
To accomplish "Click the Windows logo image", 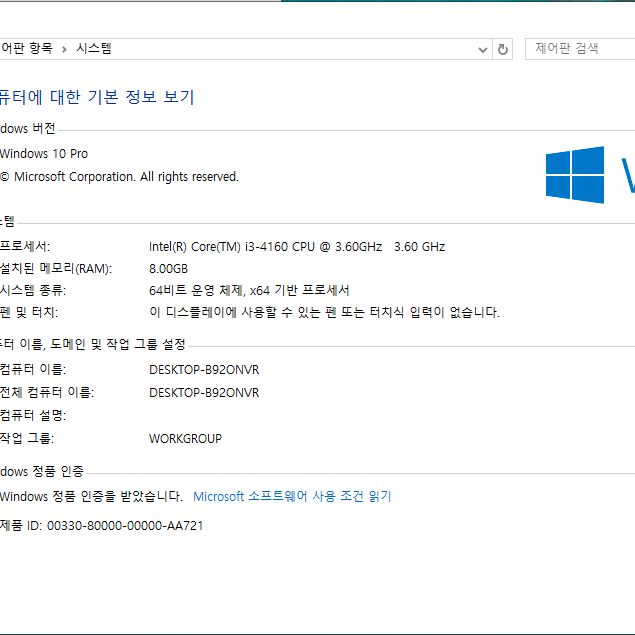I will (575, 175).
